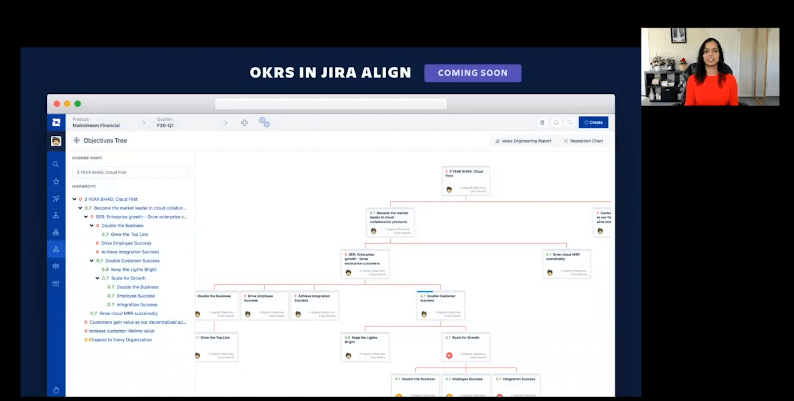Screen dimensions: 794x401
Task: Click the search icon in left sidebar
Action: click(56, 163)
